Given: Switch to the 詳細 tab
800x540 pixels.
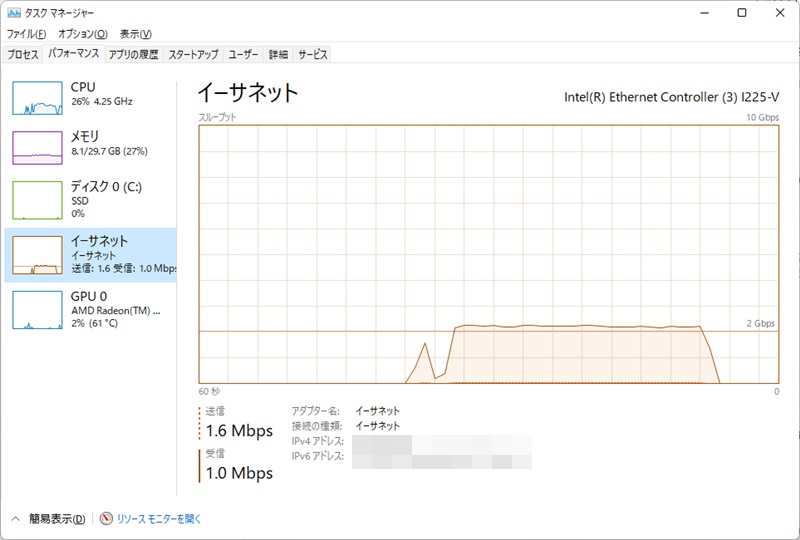Looking at the screenshot, I should 278,54.
